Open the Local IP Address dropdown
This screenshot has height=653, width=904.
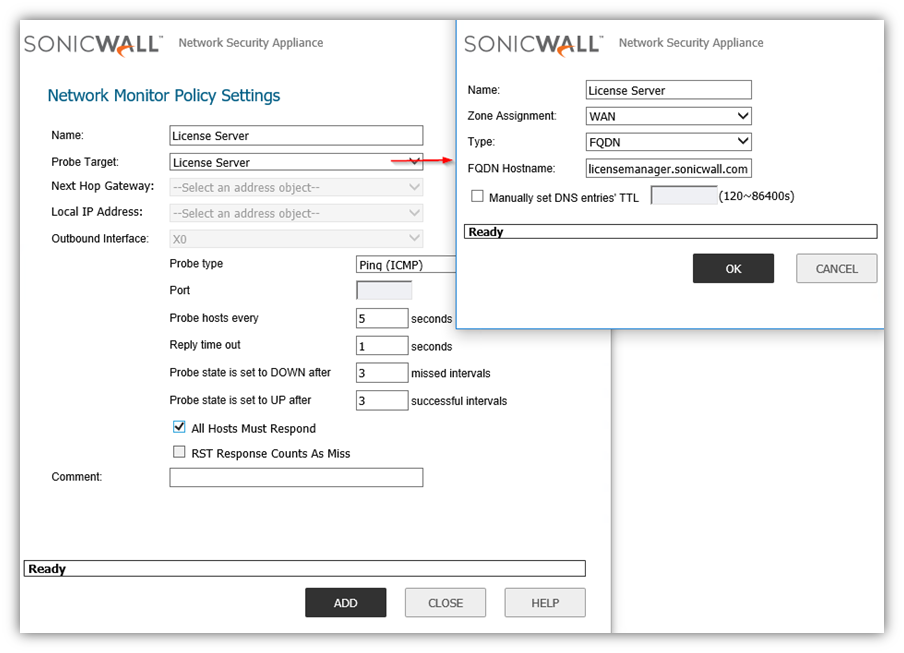(296, 213)
